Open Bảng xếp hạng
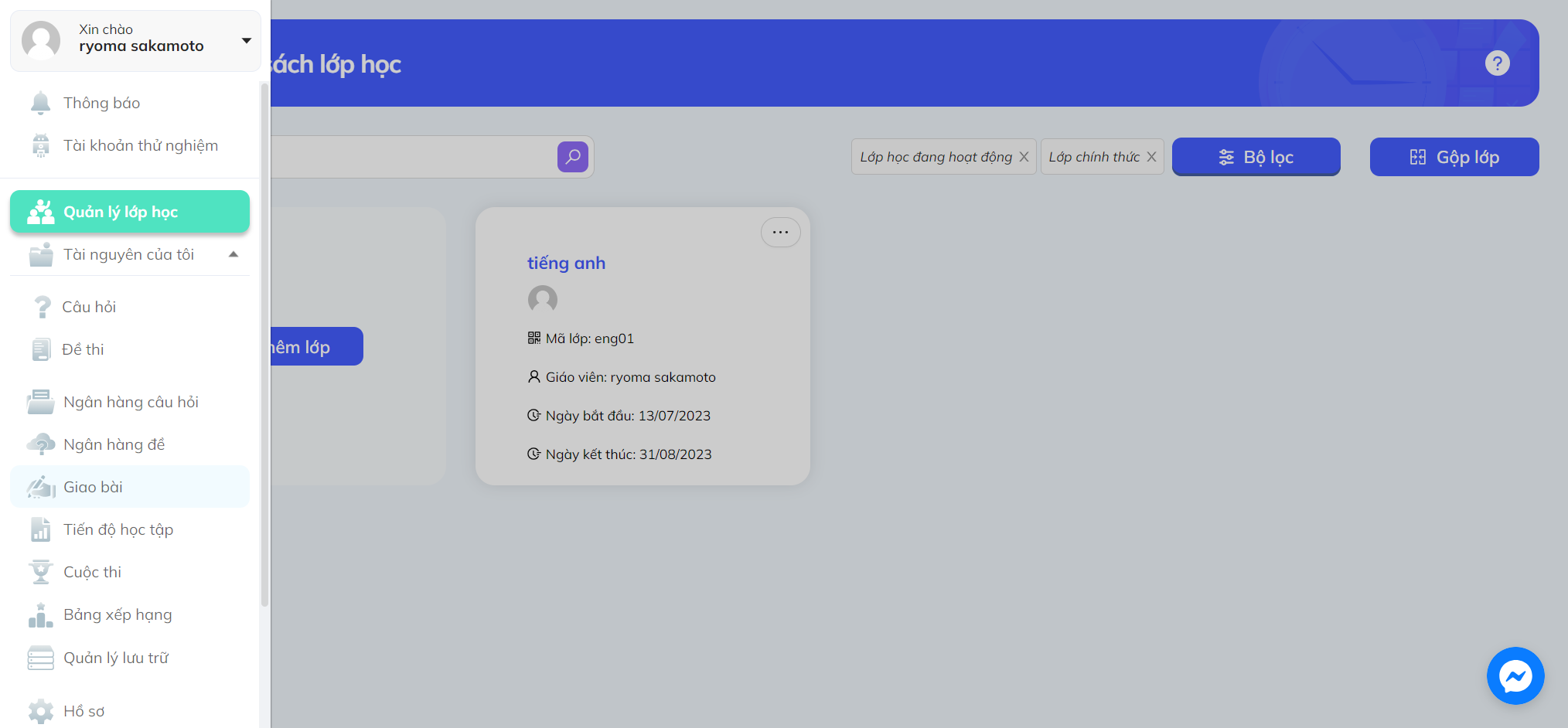Image resolution: width=1568 pixels, height=728 pixels. (130, 615)
